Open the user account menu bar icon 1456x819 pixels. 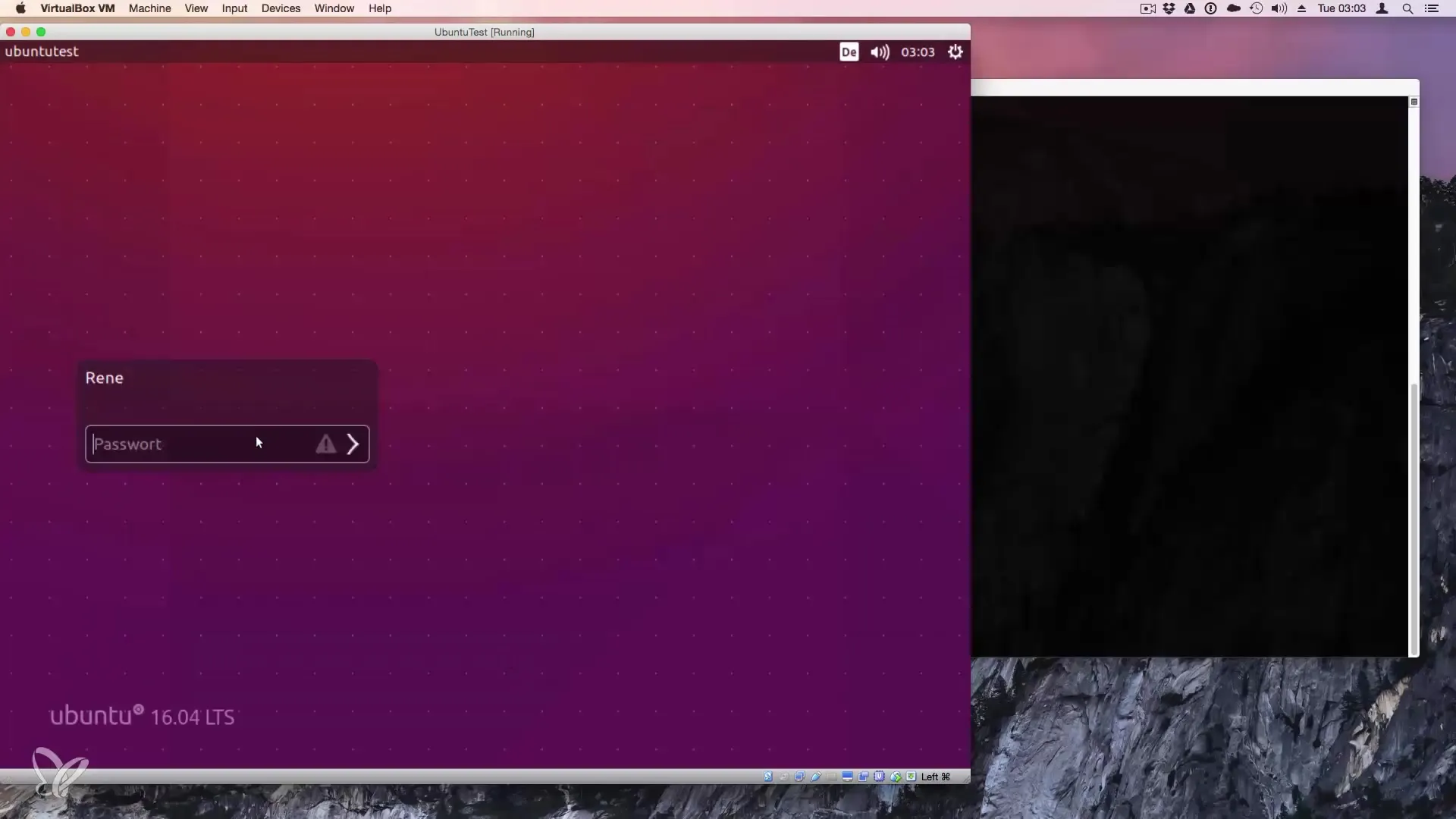tap(1382, 8)
